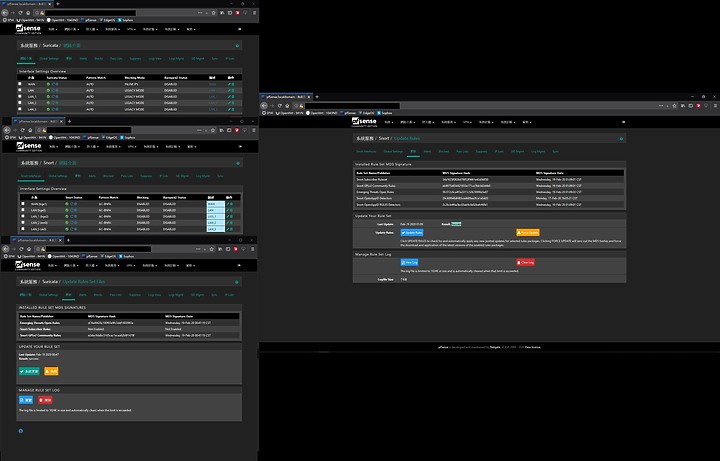This screenshot has height=461, width=720.
Task: Open a new tab in the Snort Update Rules browser window
Action: click(x=317, y=97)
